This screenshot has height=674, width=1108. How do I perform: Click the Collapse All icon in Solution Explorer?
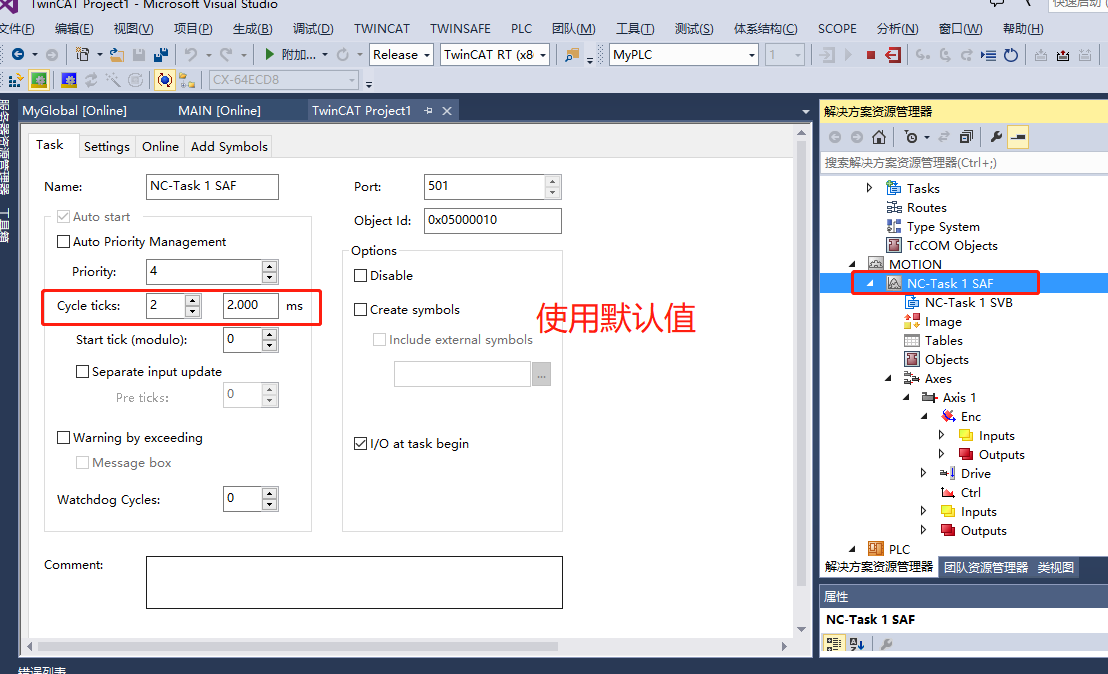click(966, 137)
